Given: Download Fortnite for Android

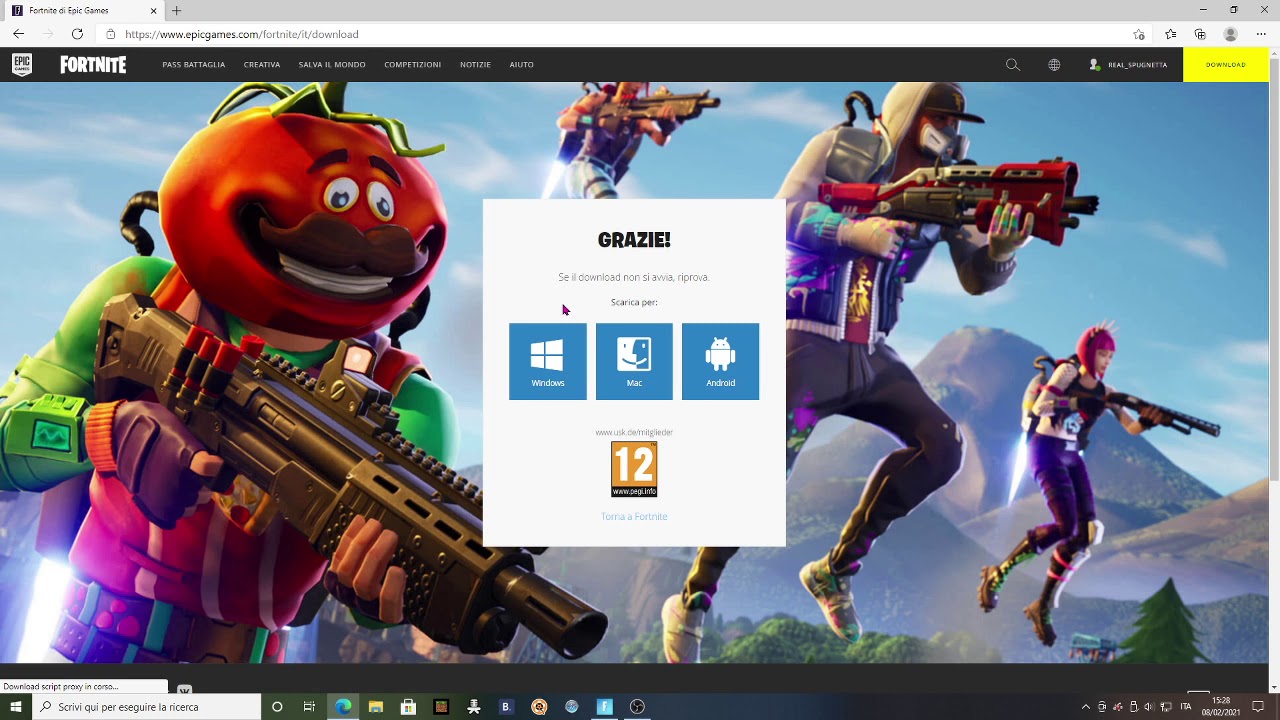Looking at the screenshot, I should [x=720, y=361].
